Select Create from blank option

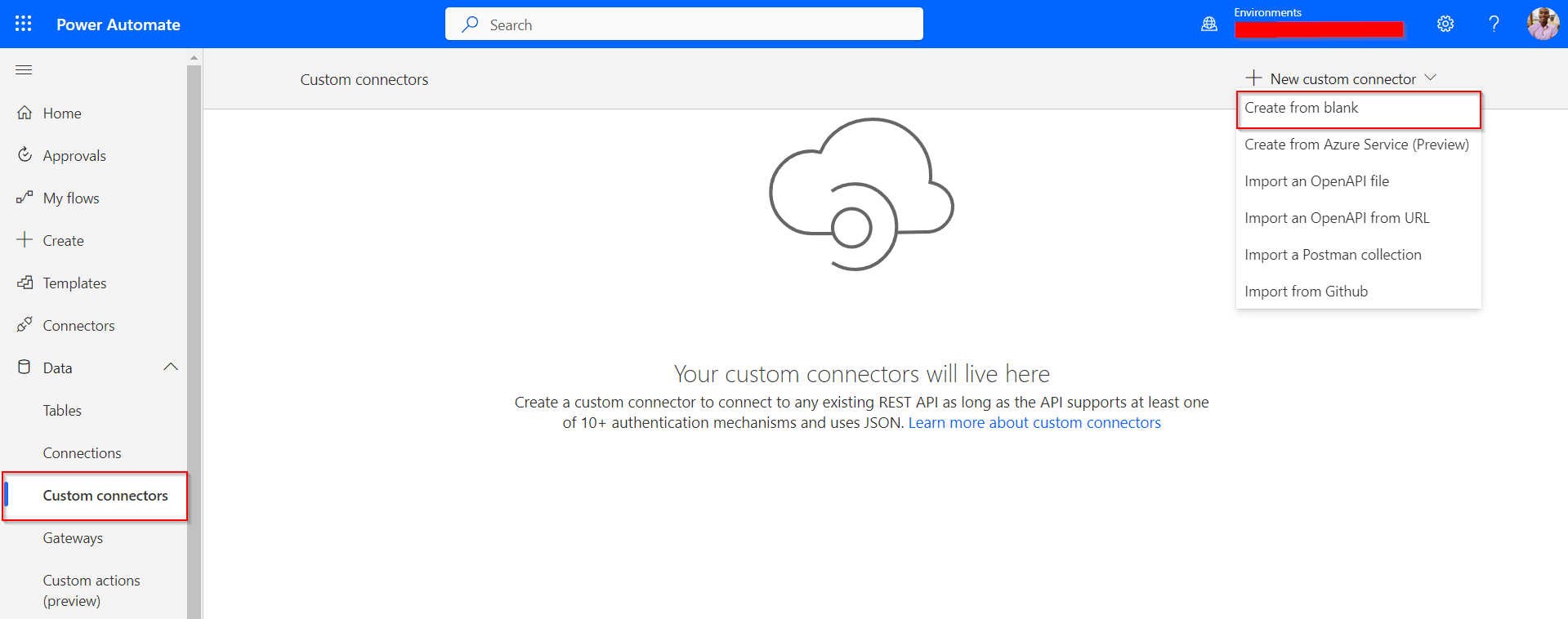pyautogui.click(x=1301, y=108)
